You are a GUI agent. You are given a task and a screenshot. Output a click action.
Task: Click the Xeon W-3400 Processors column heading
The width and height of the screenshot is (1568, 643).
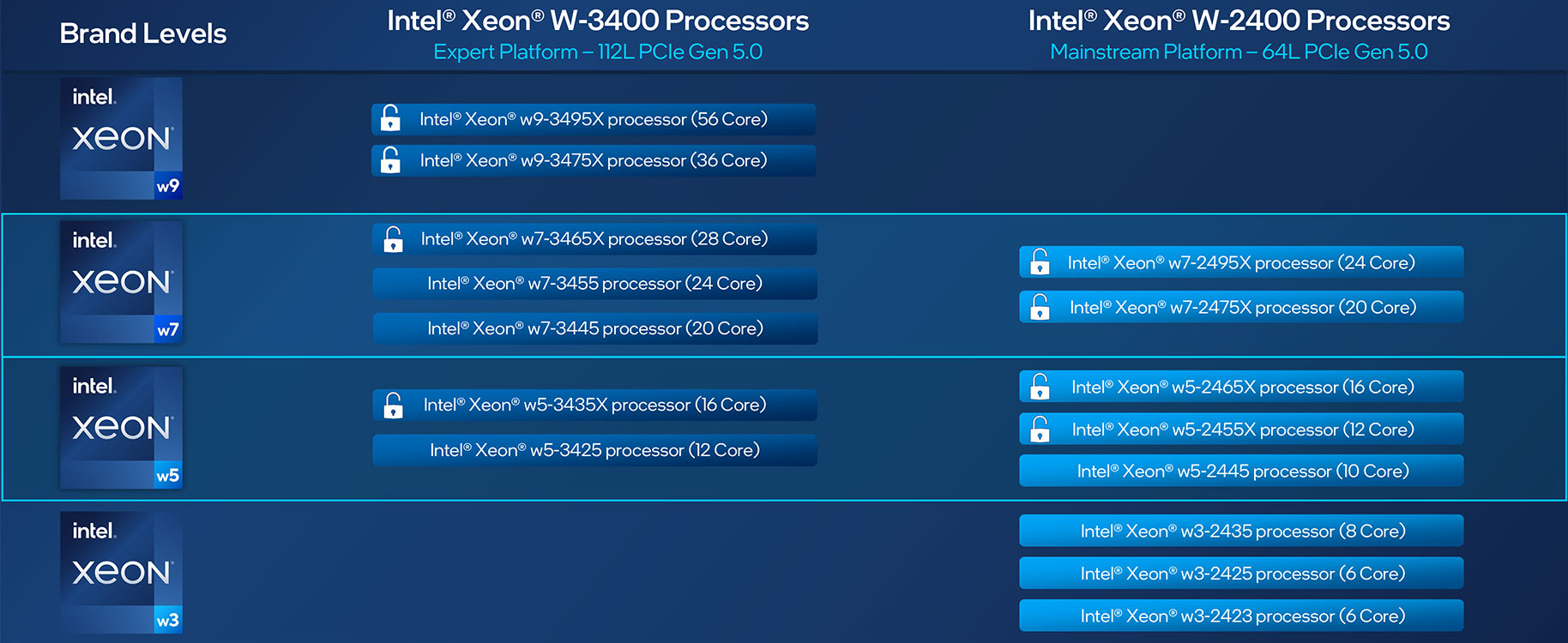(x=598, y=21)
